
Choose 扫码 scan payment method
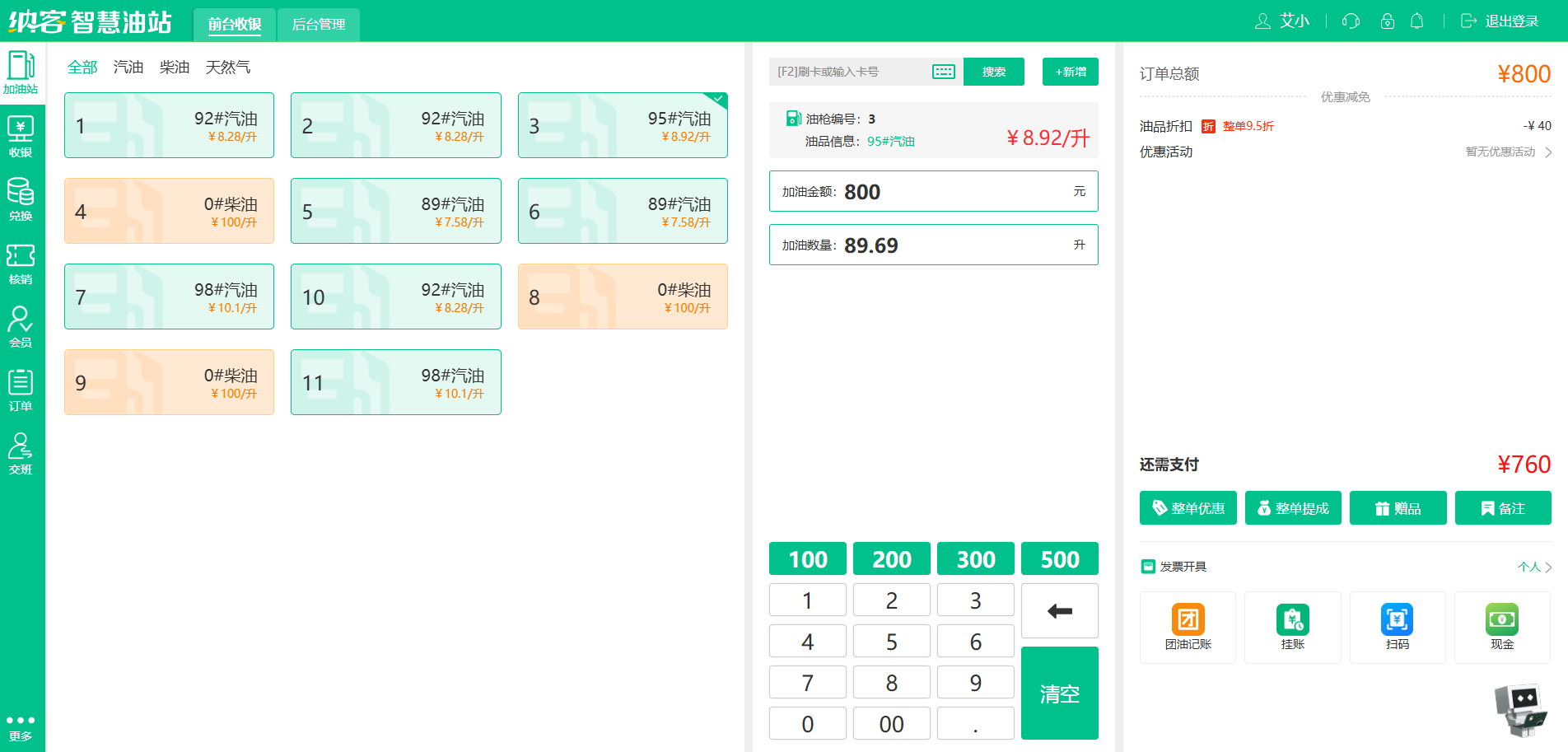[1398, 628]
